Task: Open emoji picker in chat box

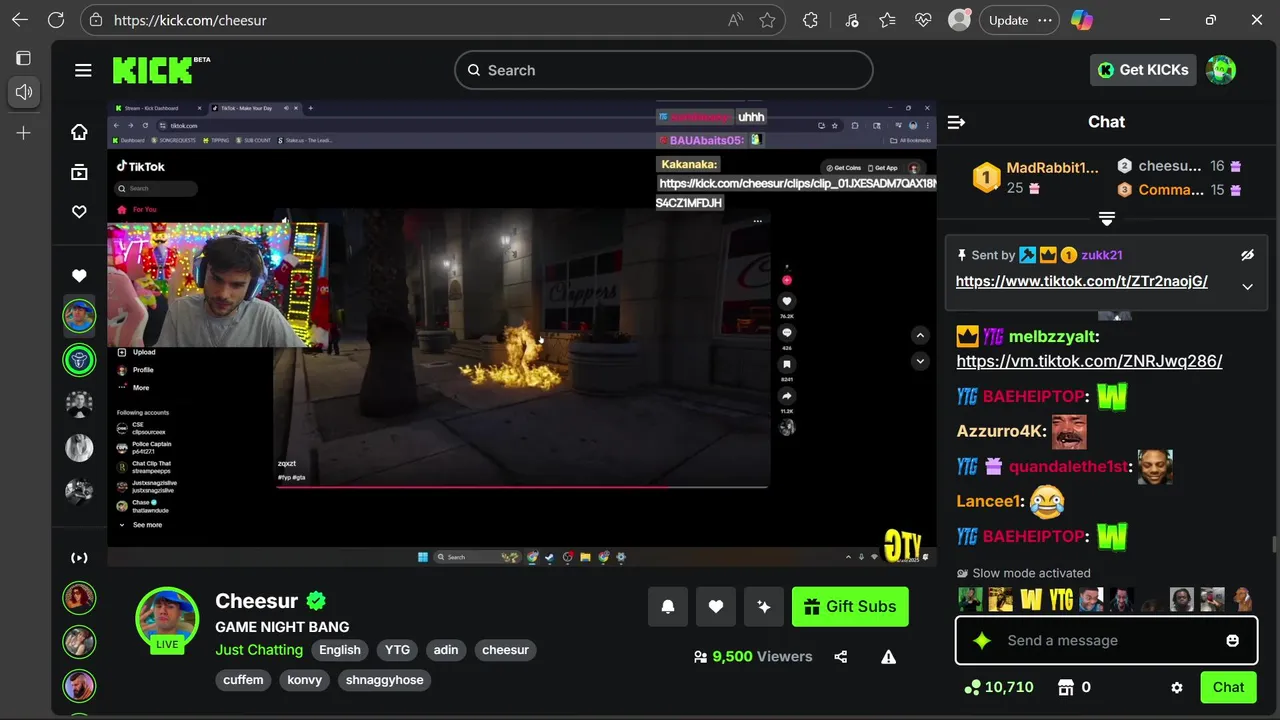Action: (x=1233, y=641)
